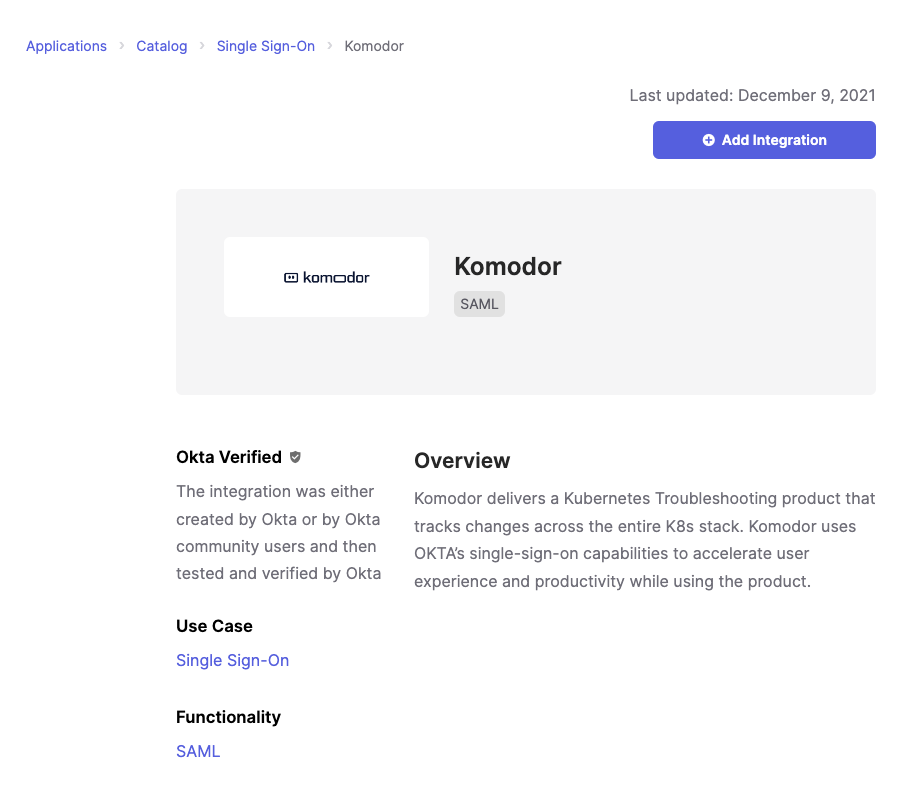This screenshot has height=792, width=907.
Task: Click the Add Integration button
Action: click(x=764, y=140)
